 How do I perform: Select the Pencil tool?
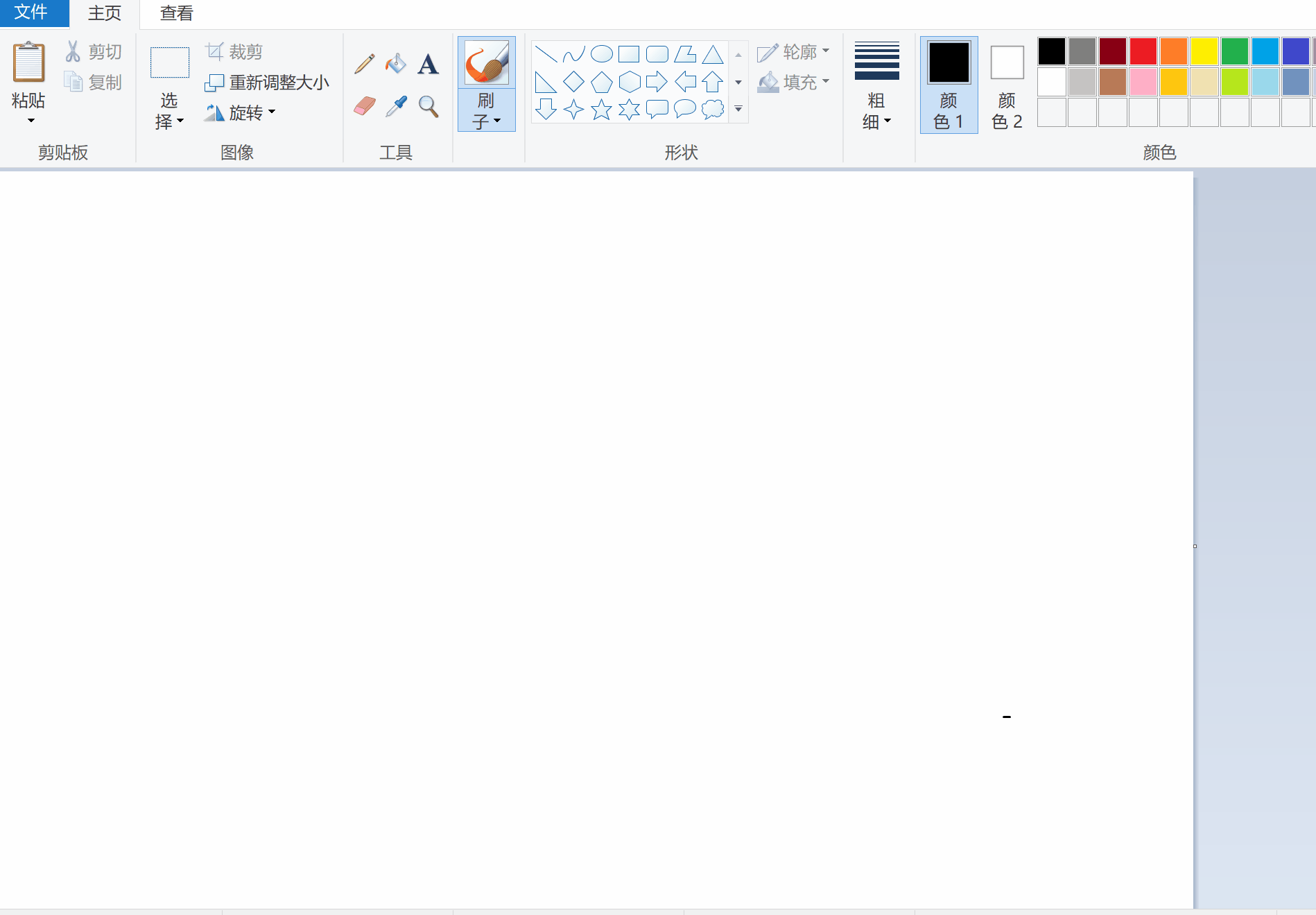[365, 64]
